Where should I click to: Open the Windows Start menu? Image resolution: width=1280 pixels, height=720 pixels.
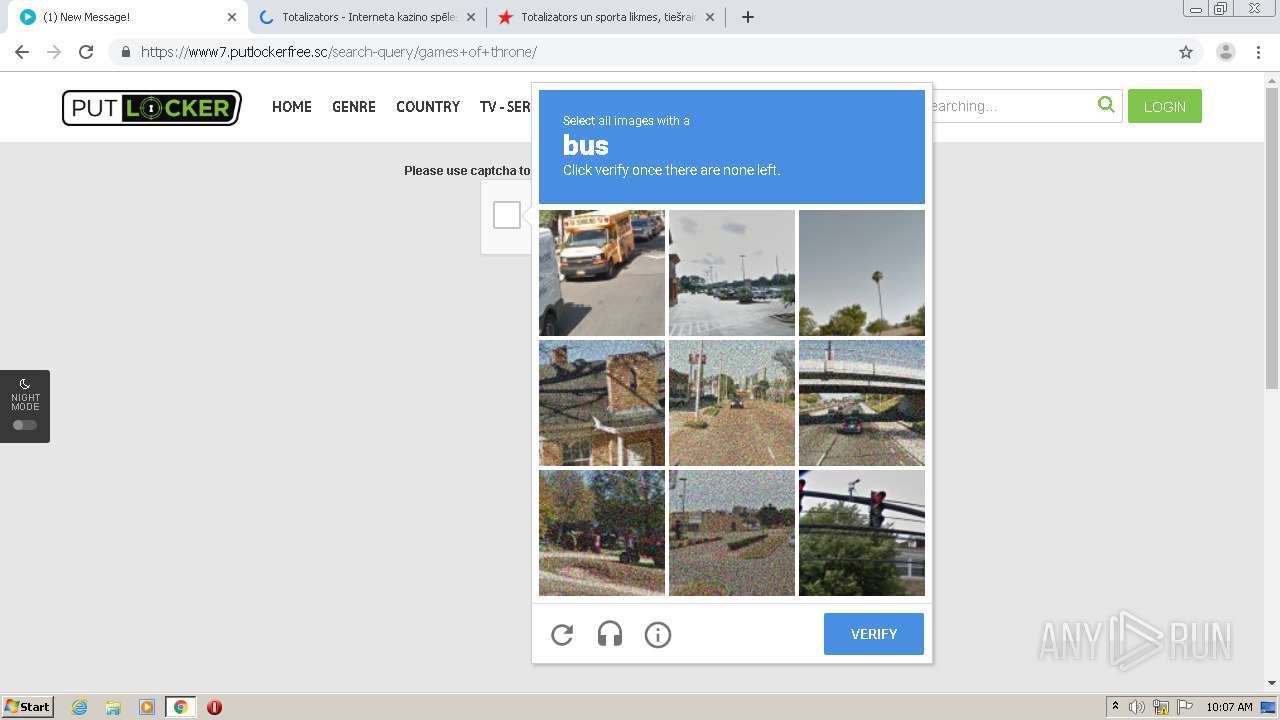[x=28, y=707]
